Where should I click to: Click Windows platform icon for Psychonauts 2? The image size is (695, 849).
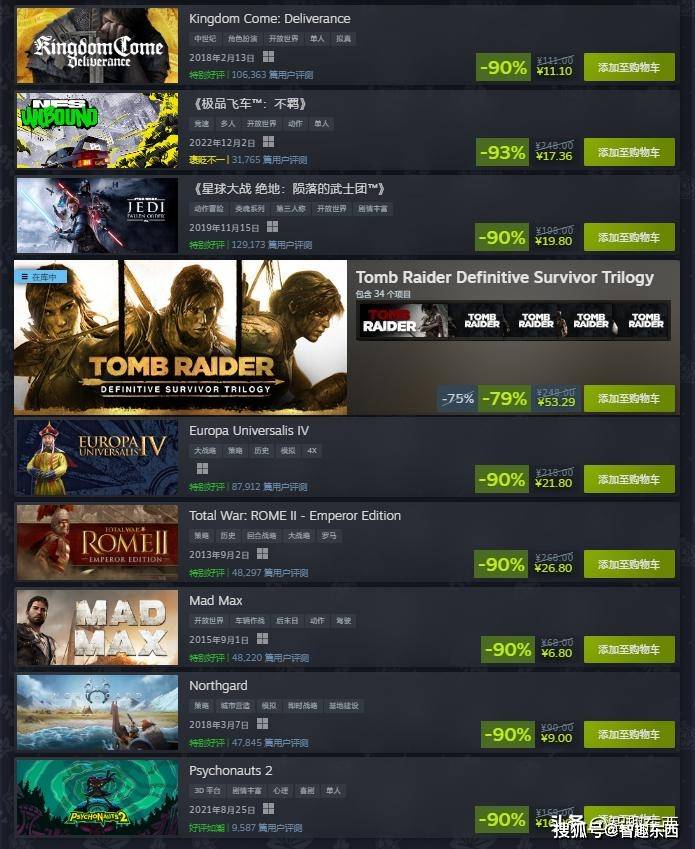click(x=268, y=809)
